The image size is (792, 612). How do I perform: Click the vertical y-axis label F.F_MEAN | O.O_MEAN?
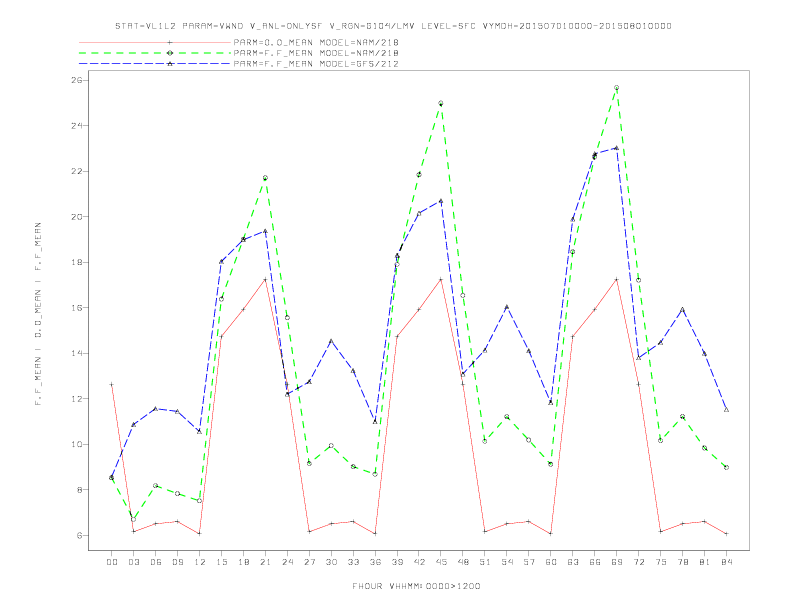[38, 314]
